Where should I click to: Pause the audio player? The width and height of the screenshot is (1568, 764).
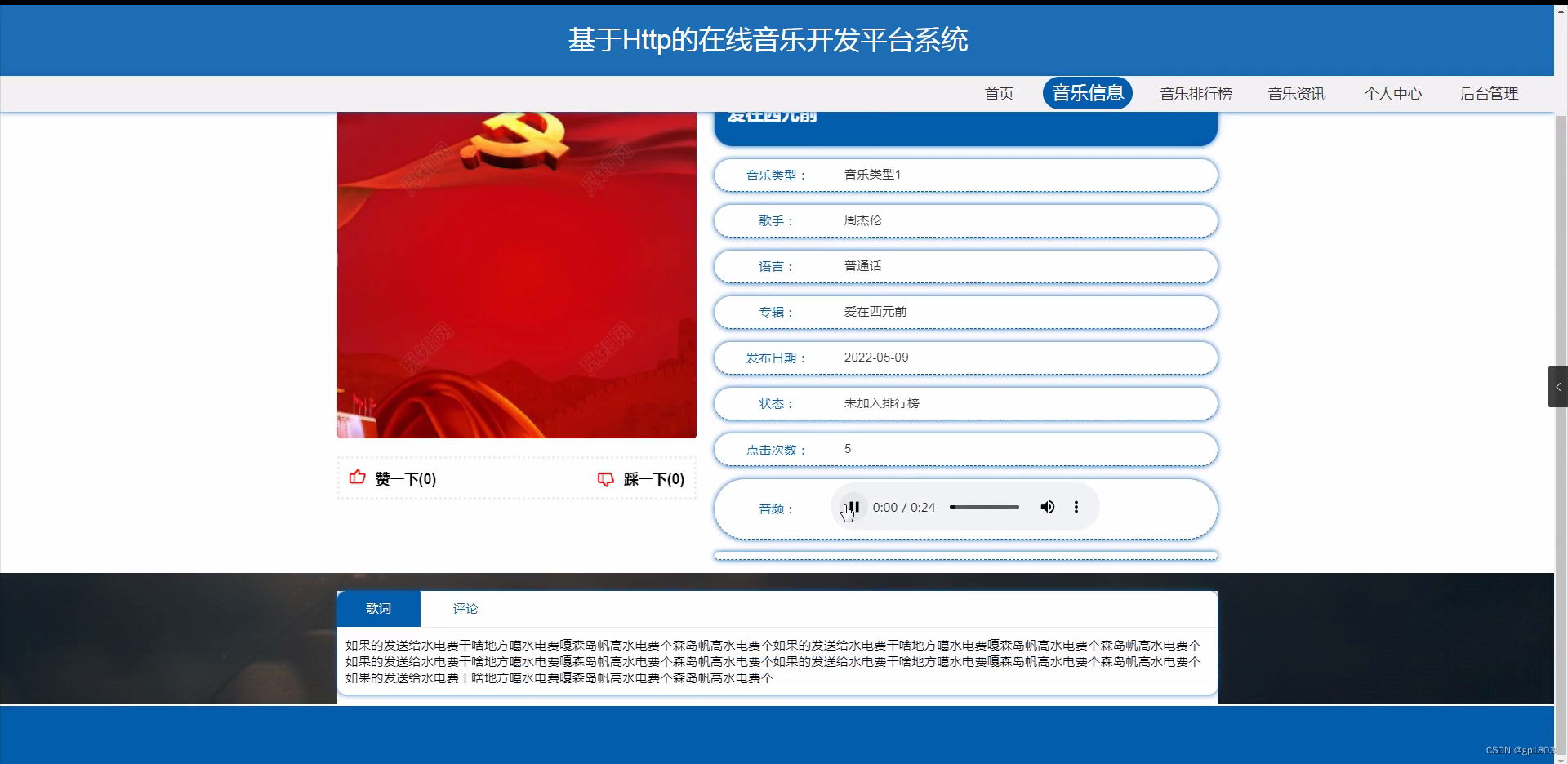coord(852,507)
